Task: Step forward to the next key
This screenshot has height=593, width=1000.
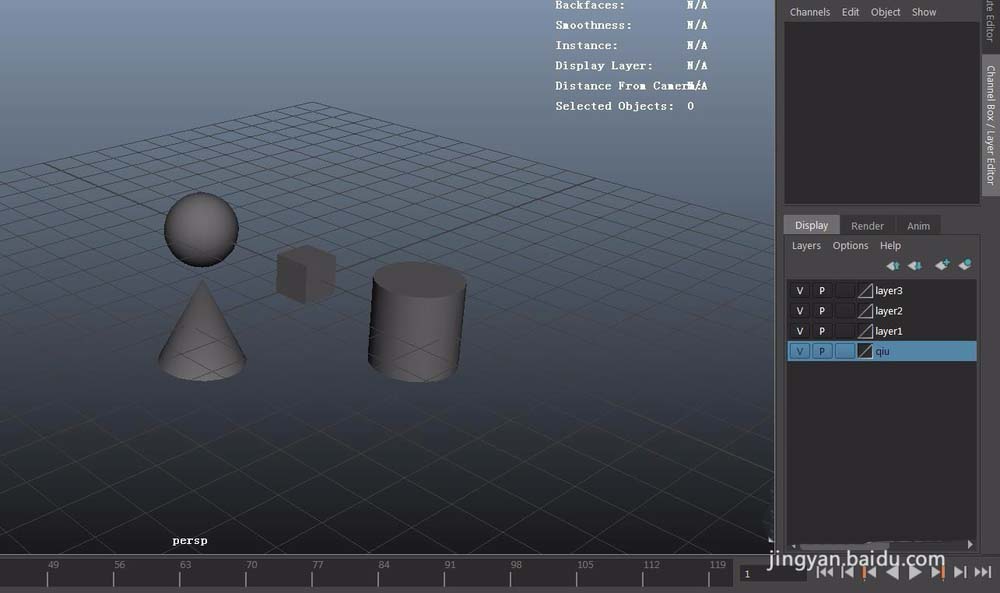Action: pyautogui.click(x=938, y=572)
